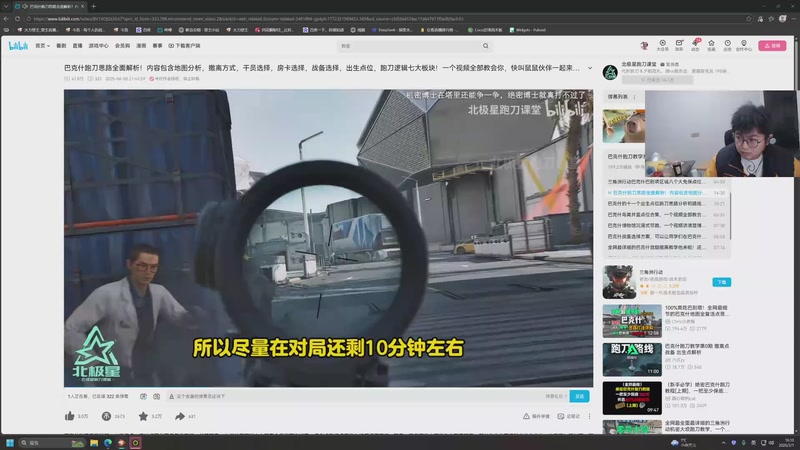Open the danmaku text style icon
This screenshot has height=450, width=800.
tap(171, 396)
